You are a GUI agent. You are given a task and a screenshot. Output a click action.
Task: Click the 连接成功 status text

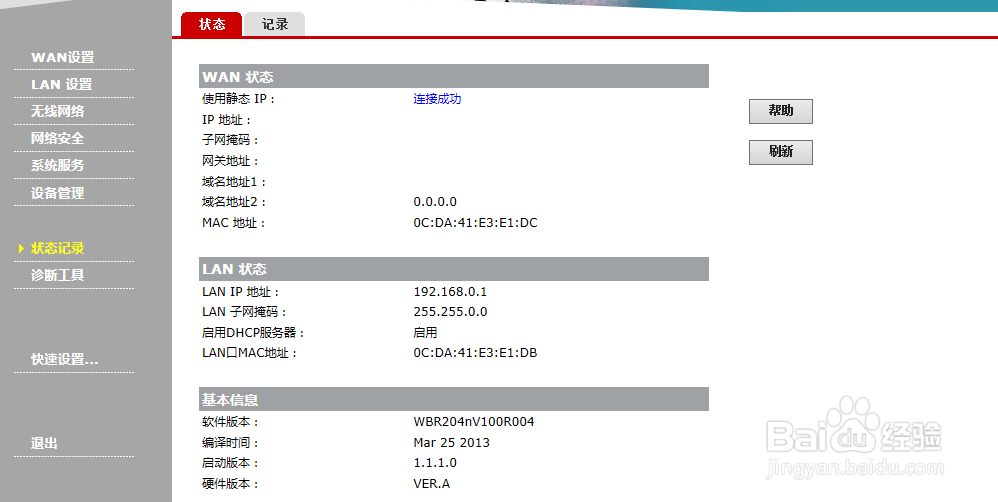(x=437, y=99)
